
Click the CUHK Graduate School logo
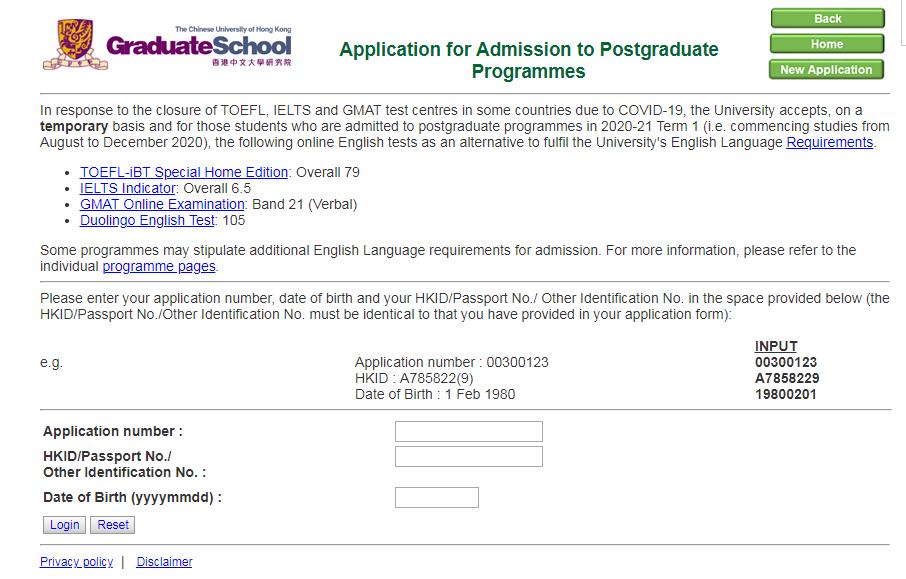(x=167, y=46)
